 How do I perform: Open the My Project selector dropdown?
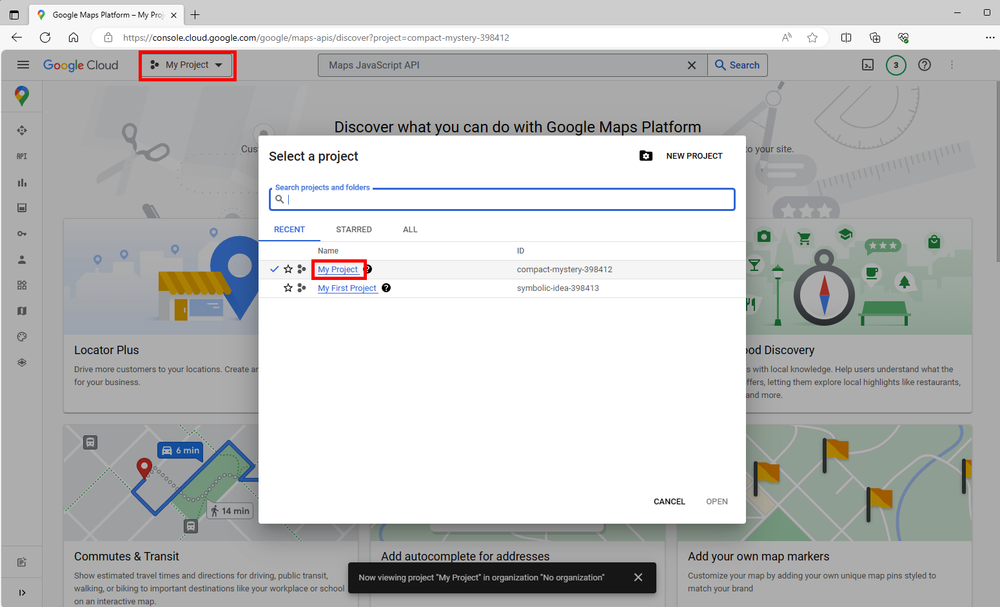click(x=187, y=65)
